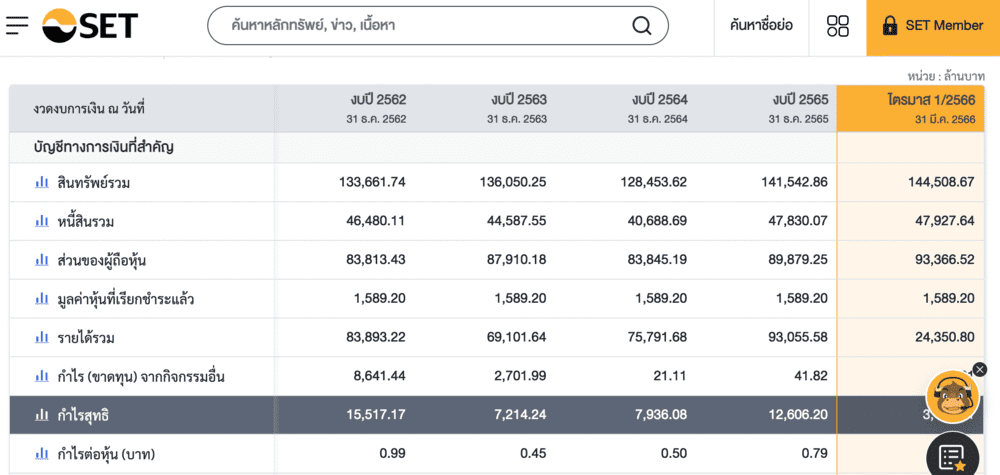Screen dimensions: 1000x475
Task: Click chart icon beside รายได้รวม
Action: click(42, 337)
